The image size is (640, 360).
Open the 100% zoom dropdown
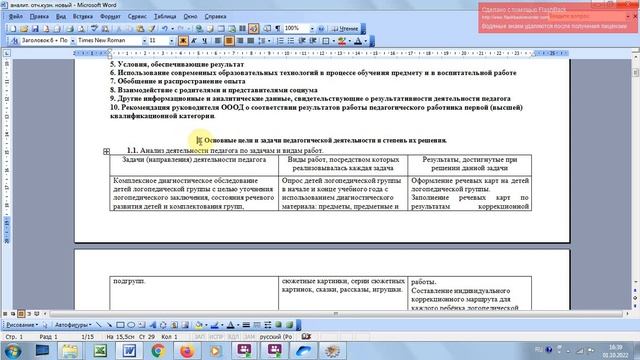click(312, 29)
